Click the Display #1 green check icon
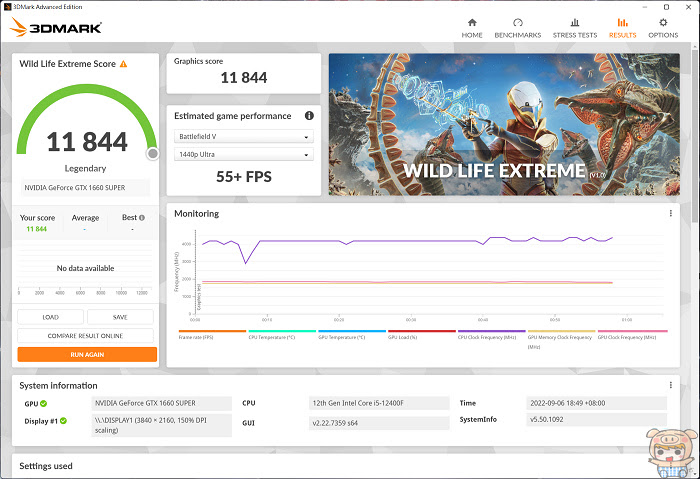This screenshot has width=700, height=479. coord(63,421)
